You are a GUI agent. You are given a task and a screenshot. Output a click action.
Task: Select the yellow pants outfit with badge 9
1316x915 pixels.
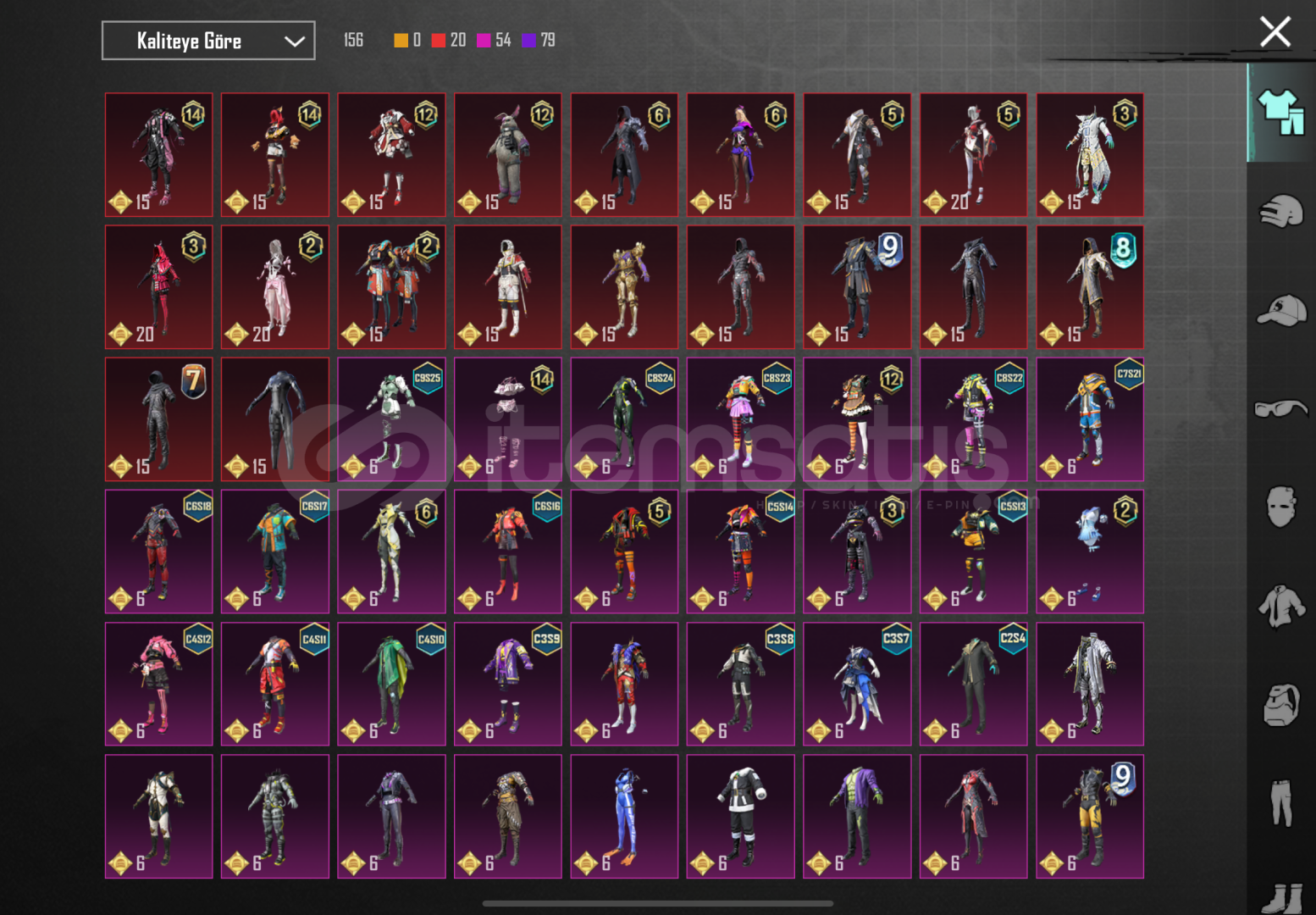(x=1090, y=816)
